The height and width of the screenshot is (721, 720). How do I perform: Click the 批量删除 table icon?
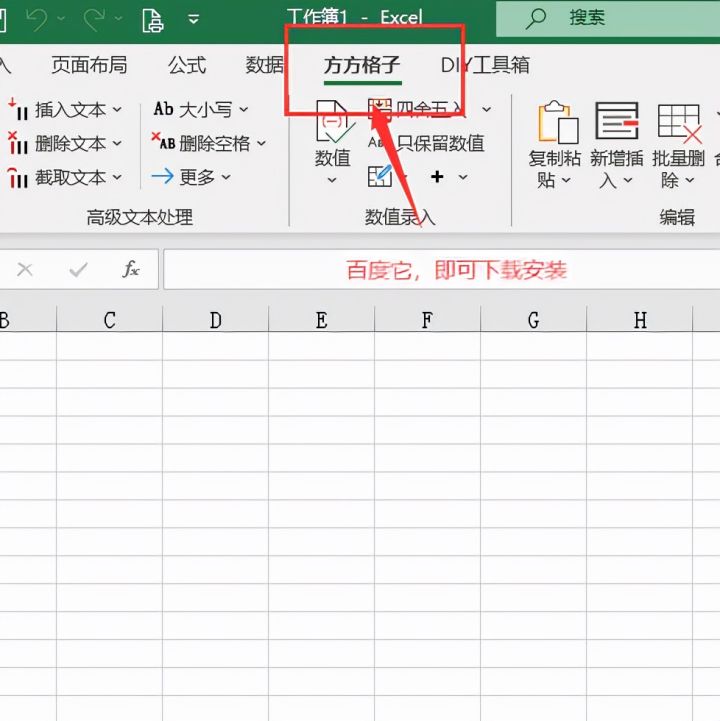(x=680, y=123)
